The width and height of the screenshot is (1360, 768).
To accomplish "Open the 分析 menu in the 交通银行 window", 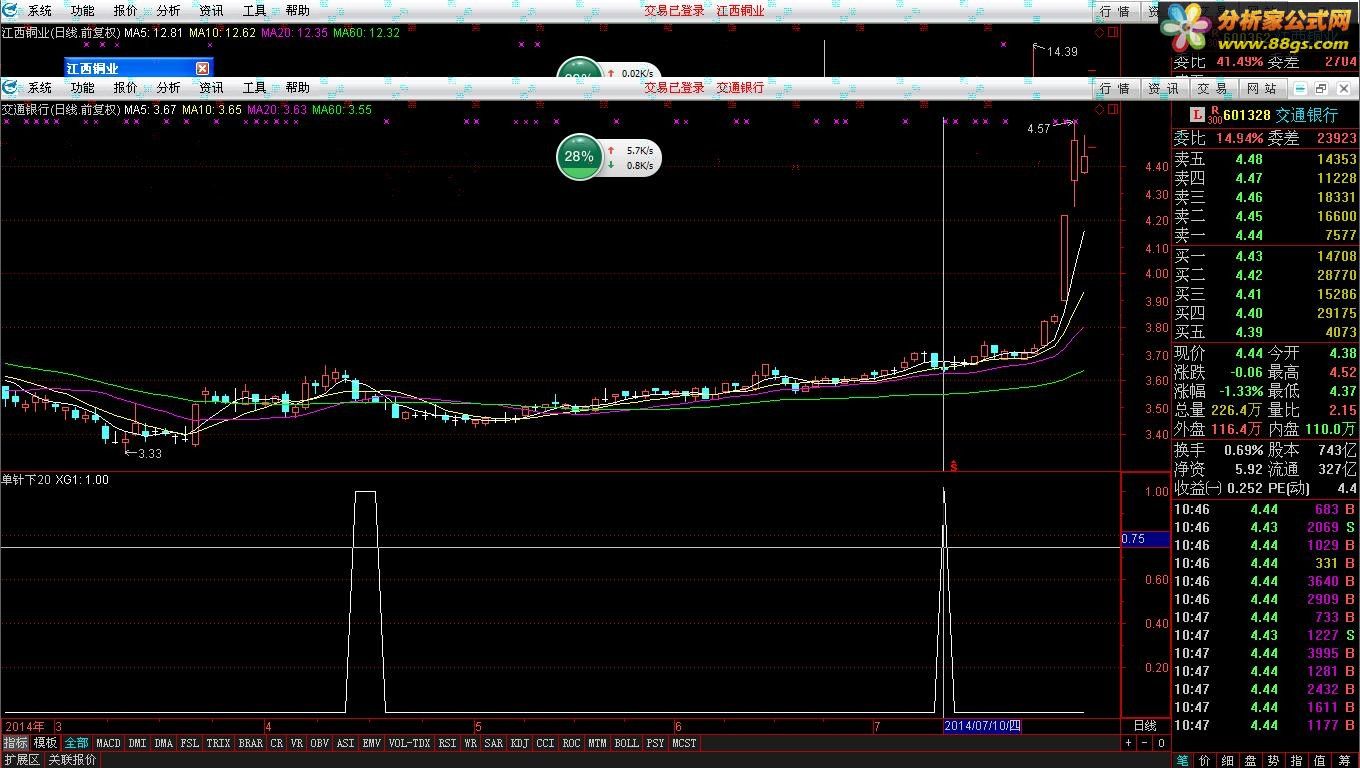I will click(169, 88).
